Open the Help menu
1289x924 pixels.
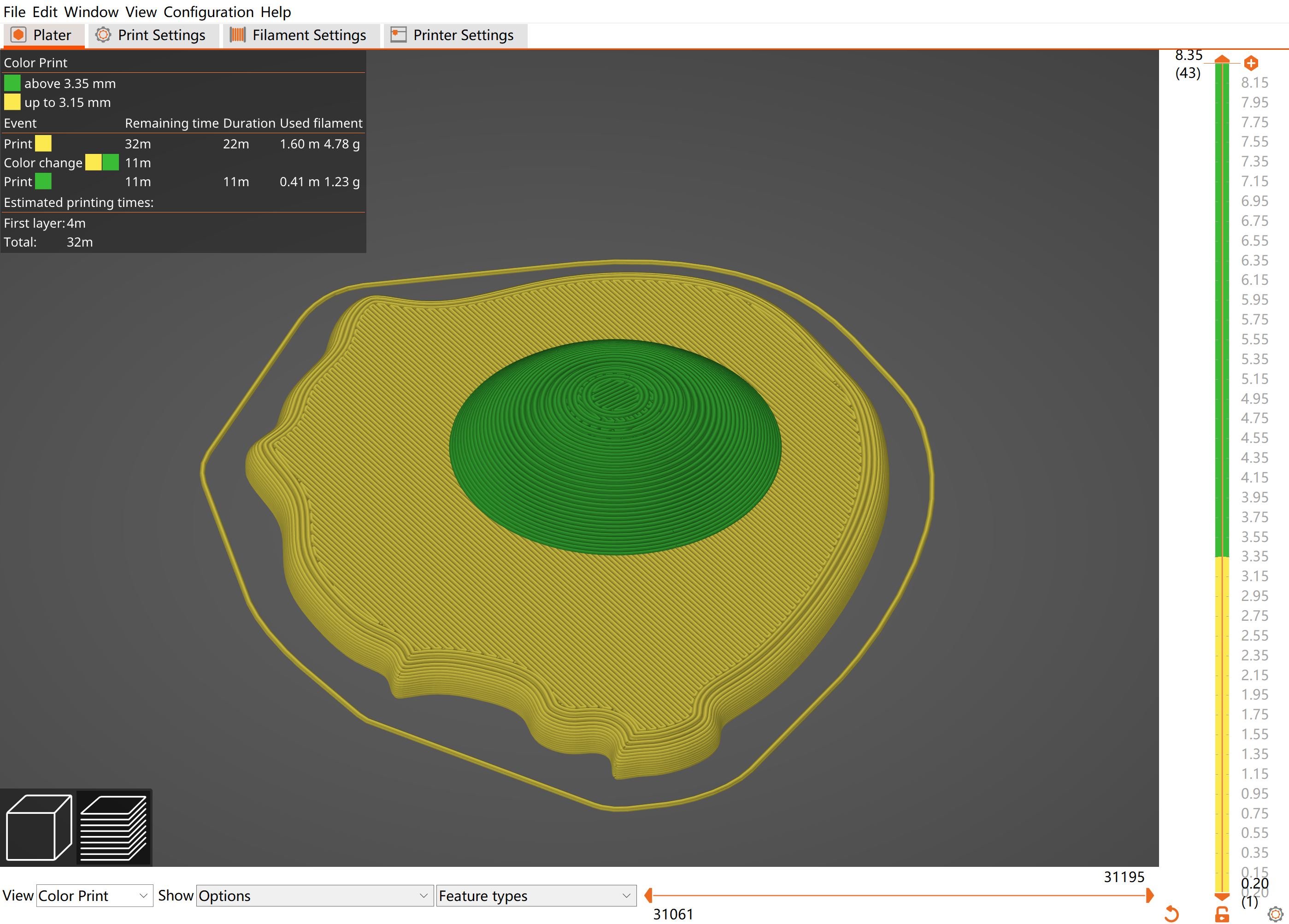tap(276, 12)
